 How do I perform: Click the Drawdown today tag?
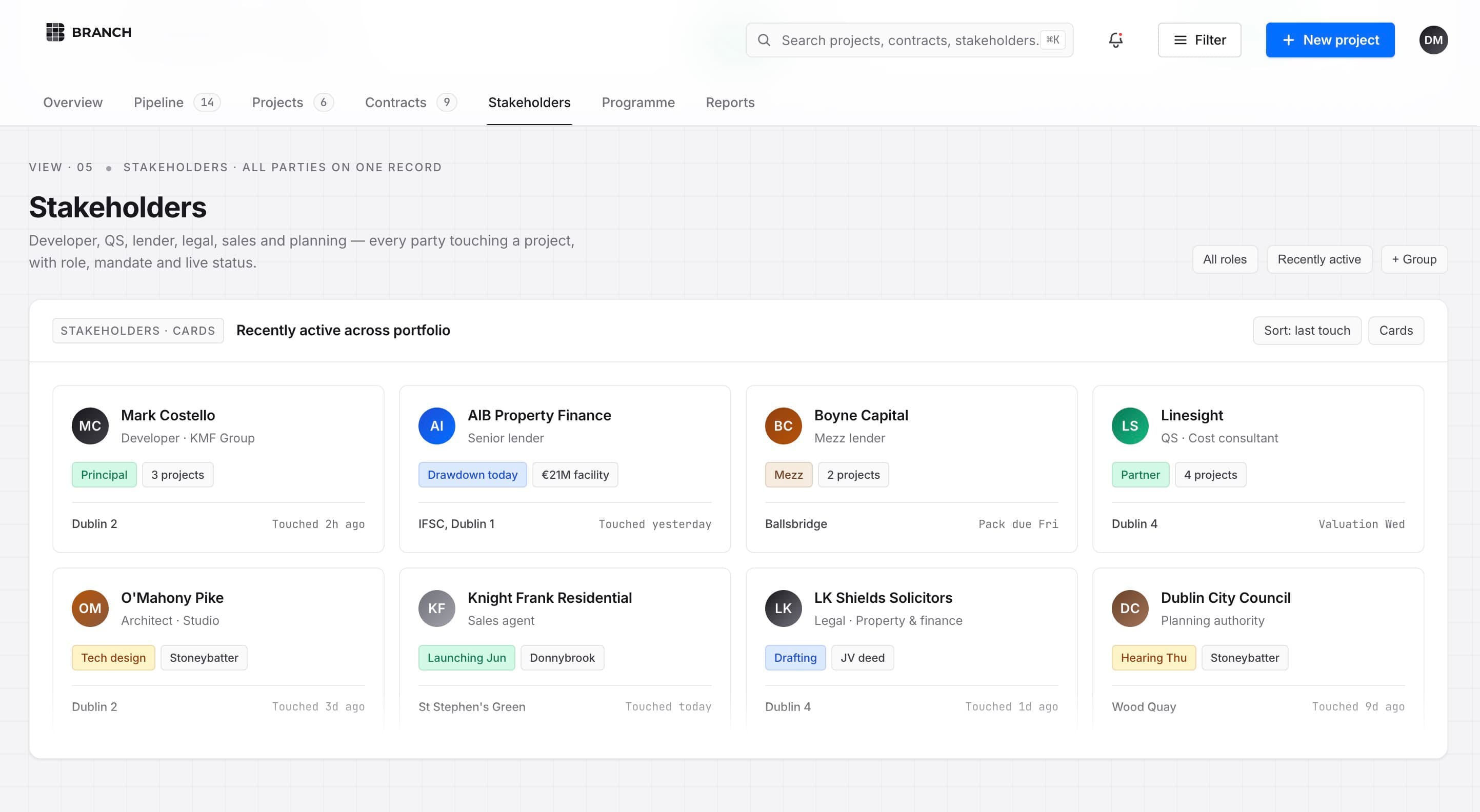pos(472,475)
